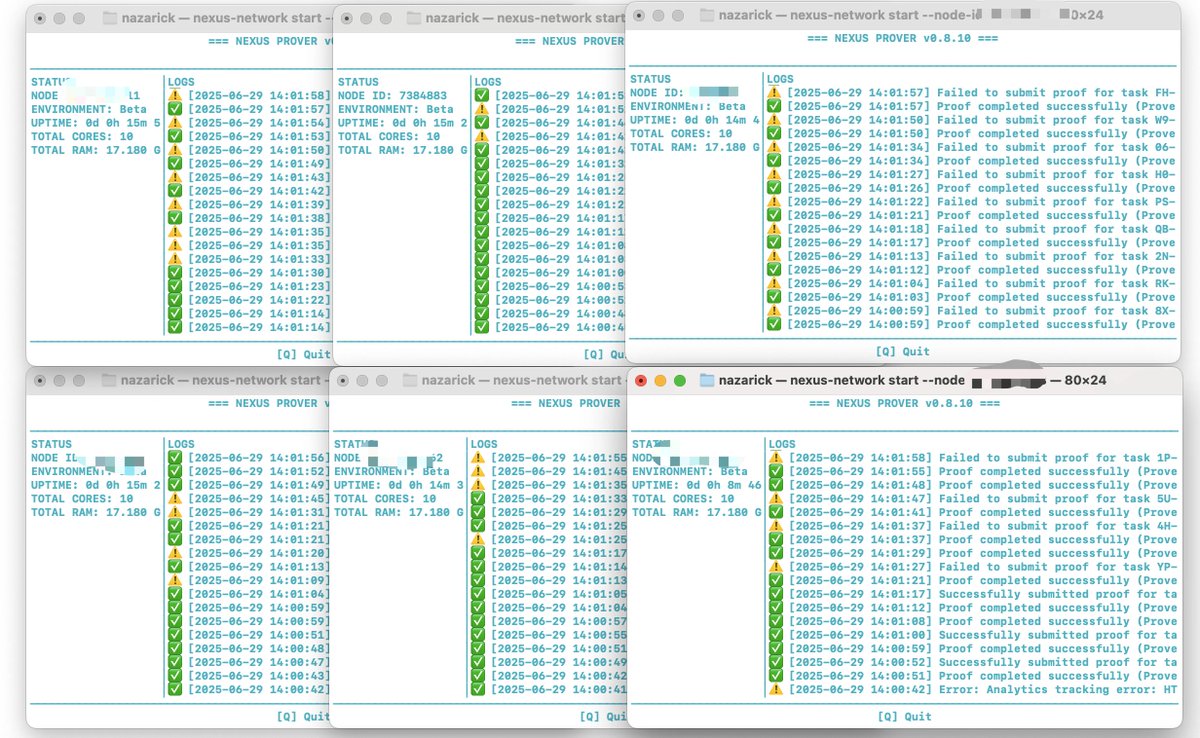
Task: Click 'Failed to submit proof for task 1P-' log
Action: tap(982, 458)
